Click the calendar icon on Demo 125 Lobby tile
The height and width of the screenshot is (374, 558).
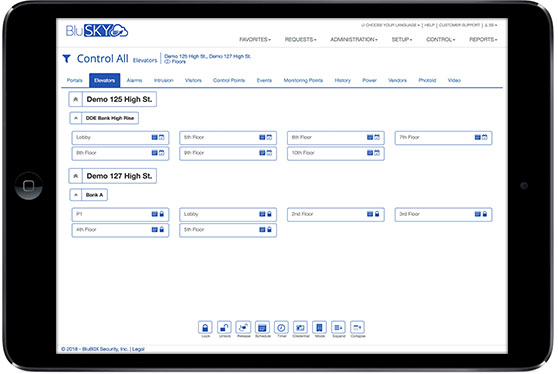click(x=162, y=137)
